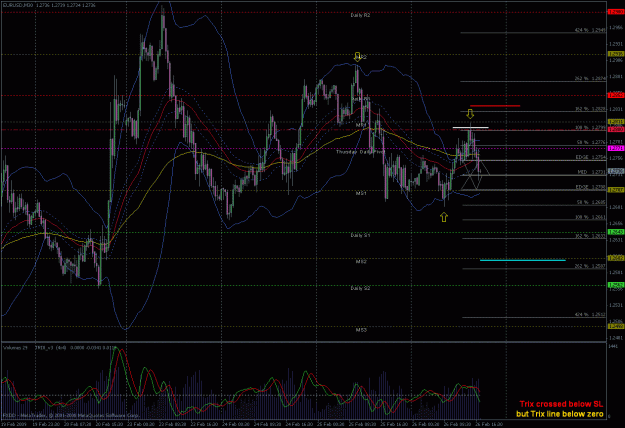Click the 50 % 1.2776 Fibonacci label

tap(591, 142)
